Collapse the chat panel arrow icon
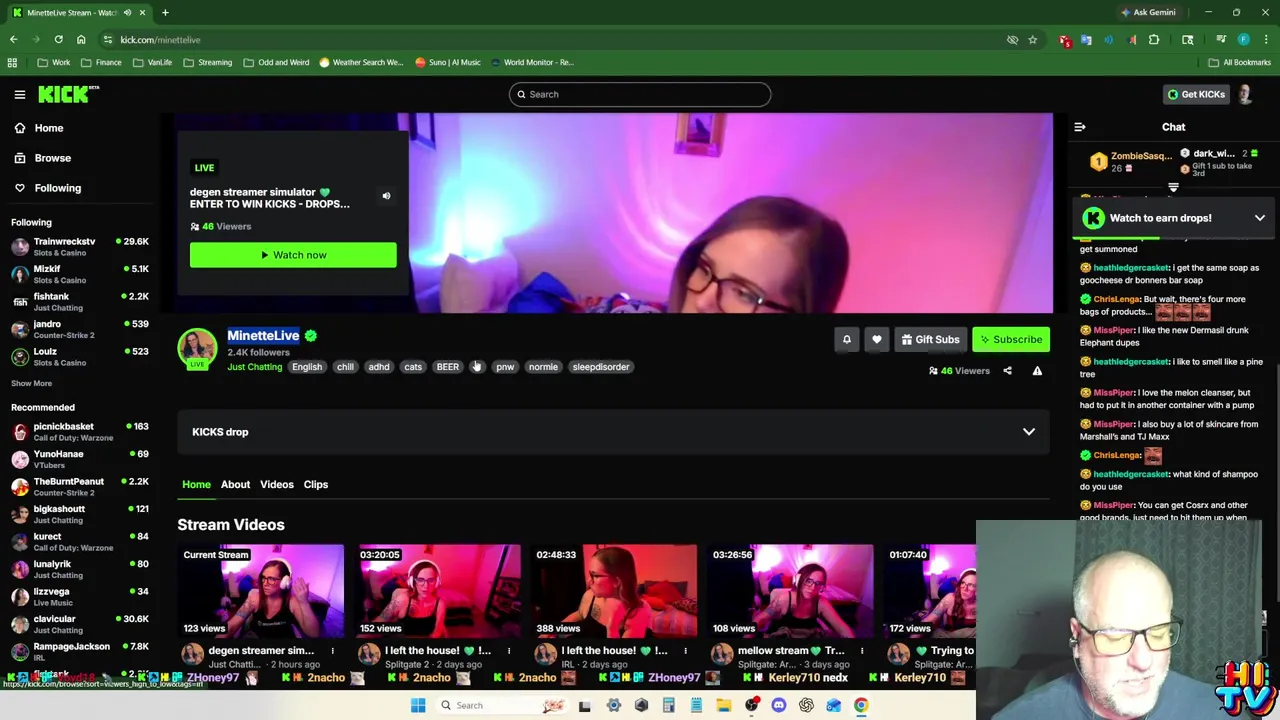 point(1079,127)
